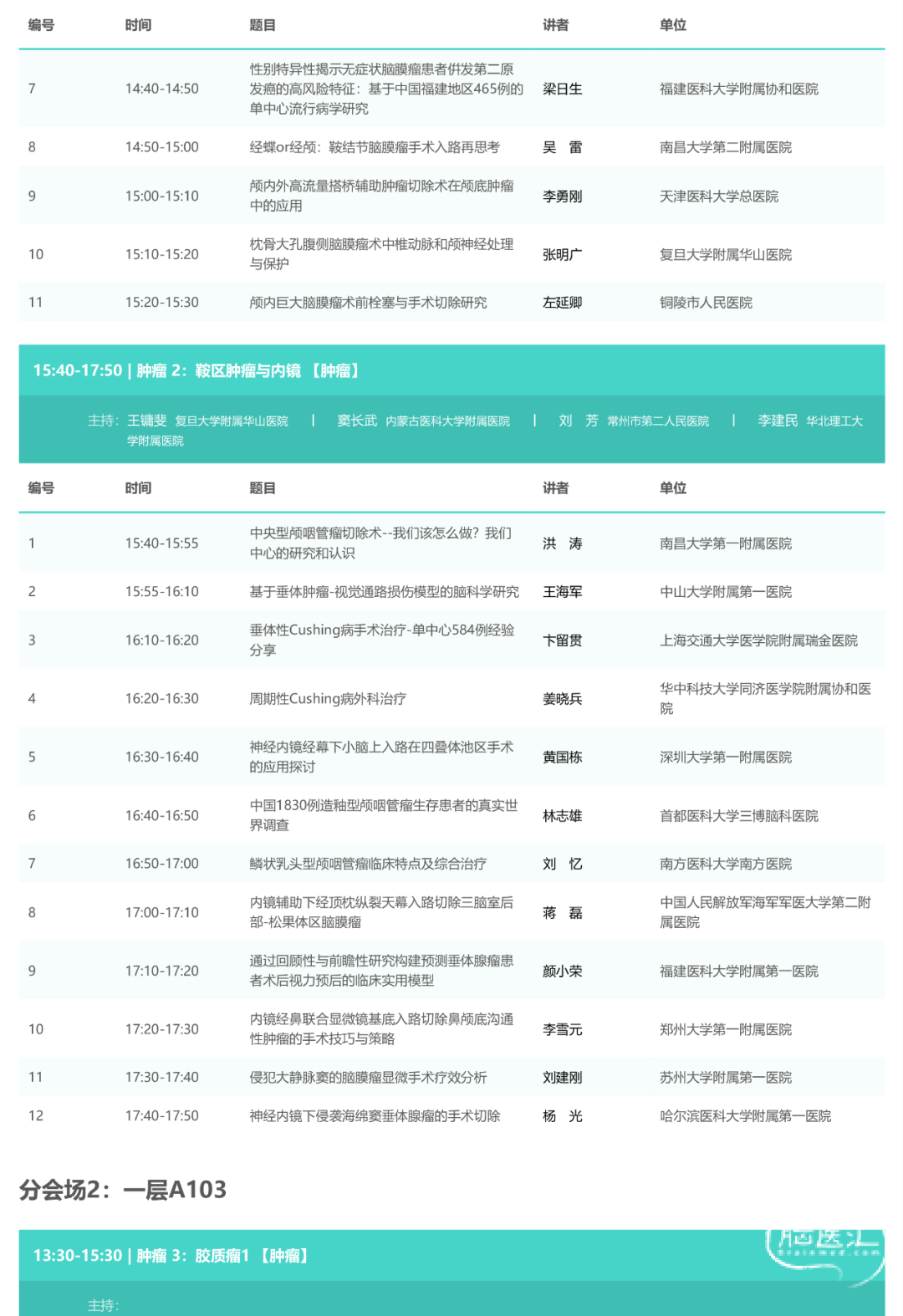Click the heading 分会场2：一层A103
The height and width of the screenshot is (1316, 903).
click(x=123, y=1190)
